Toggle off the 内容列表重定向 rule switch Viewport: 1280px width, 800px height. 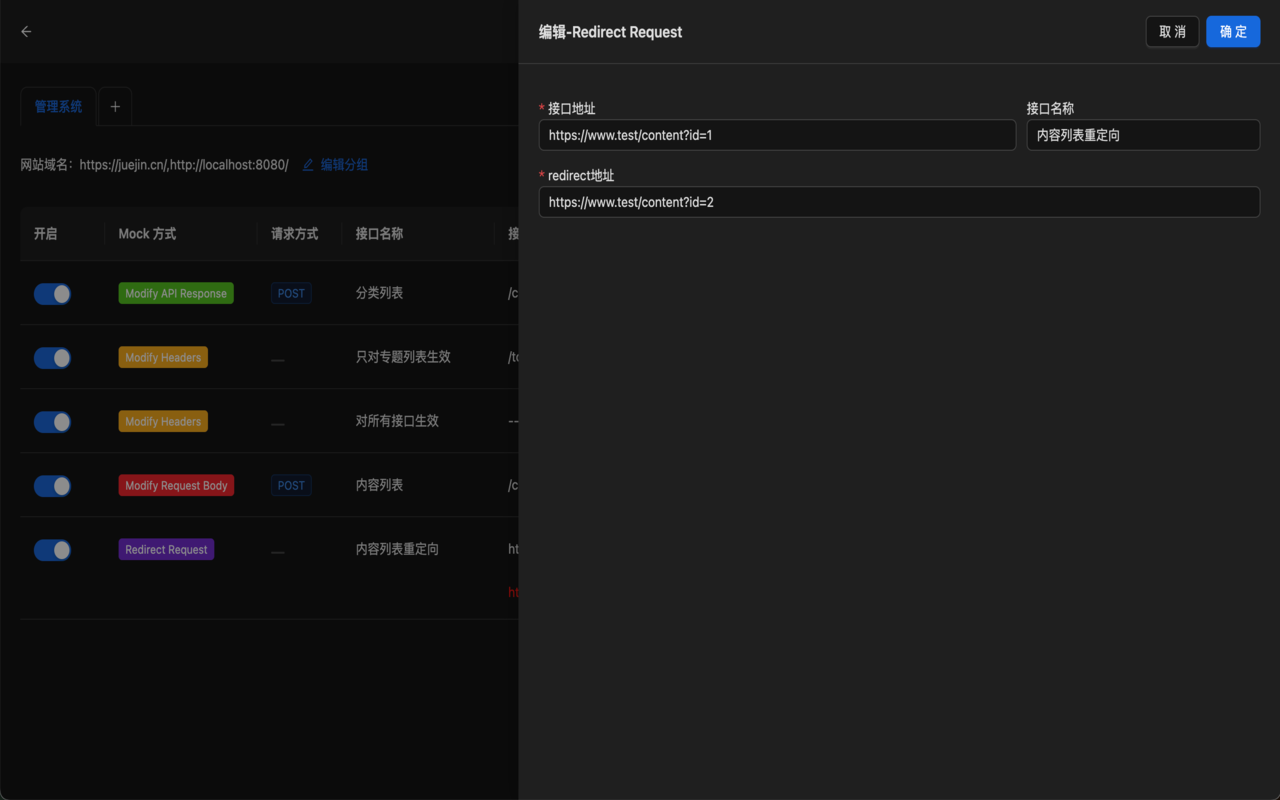(x=52, y=550)
